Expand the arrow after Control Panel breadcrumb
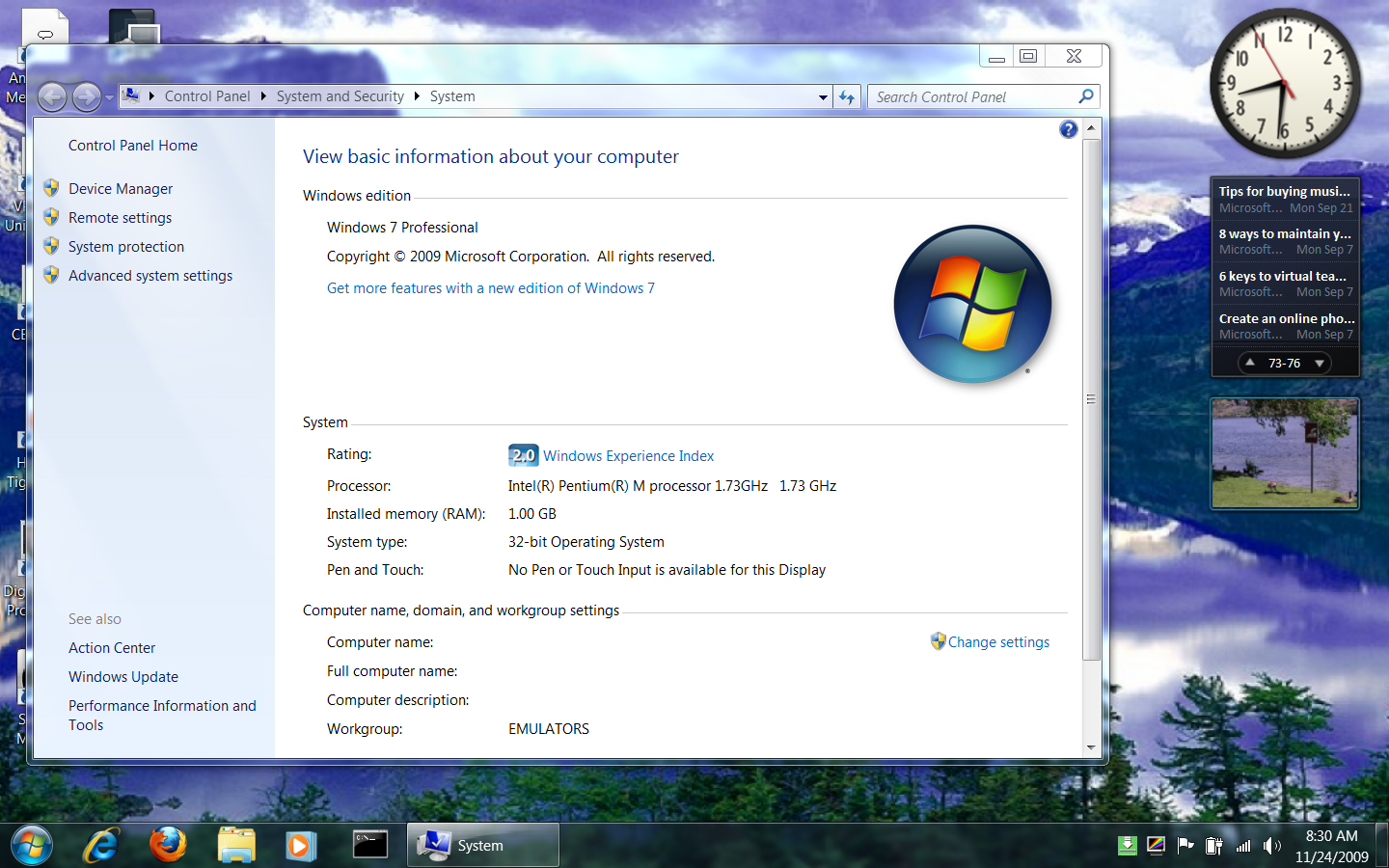Image resolution: width=1389 pixels, height=868 pixels. pos(263,96)
